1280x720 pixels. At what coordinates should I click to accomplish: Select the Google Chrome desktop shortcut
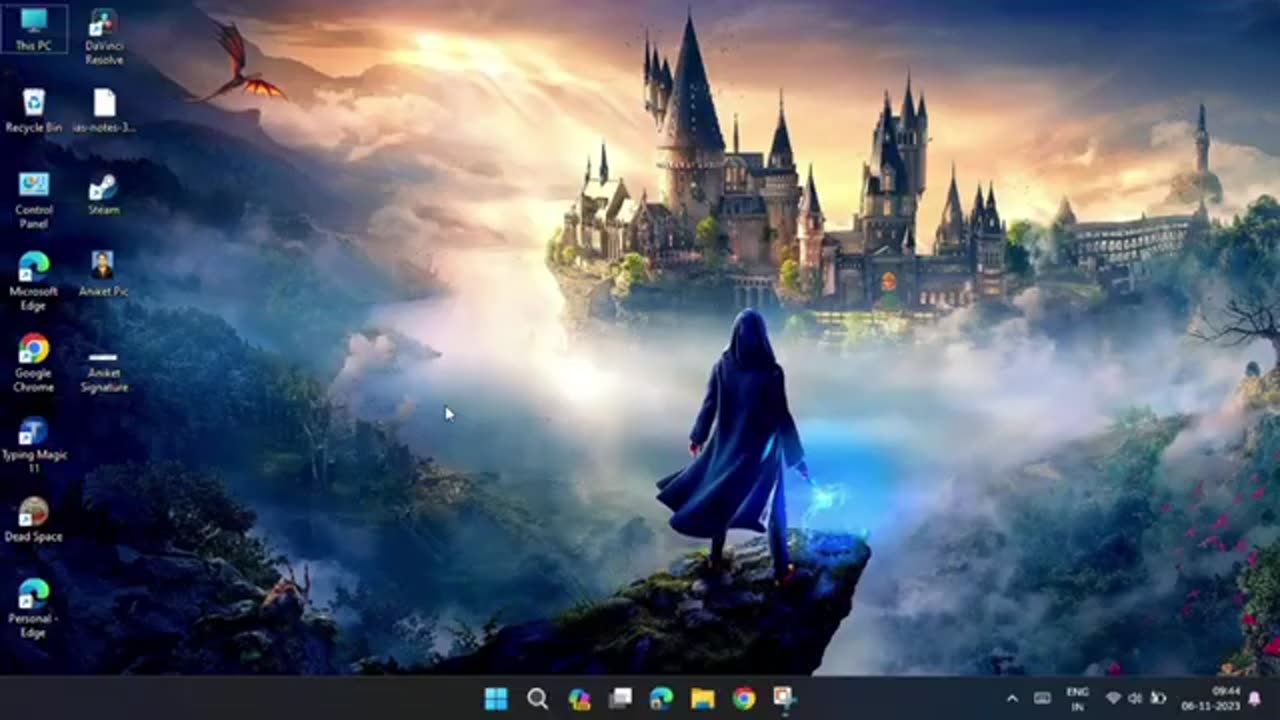(x=34, y=363)
